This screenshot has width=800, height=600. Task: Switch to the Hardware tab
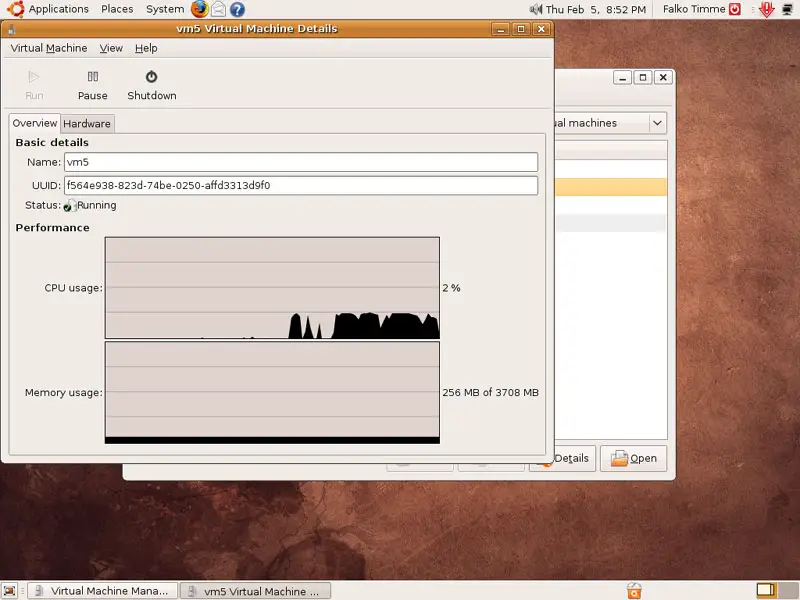pyautogui.click(x=87, y=123)
